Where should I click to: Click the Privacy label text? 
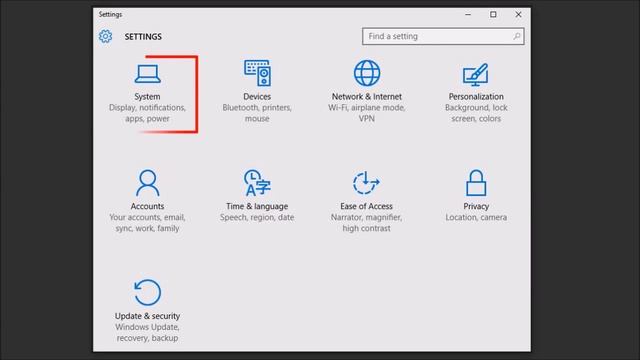476,207
